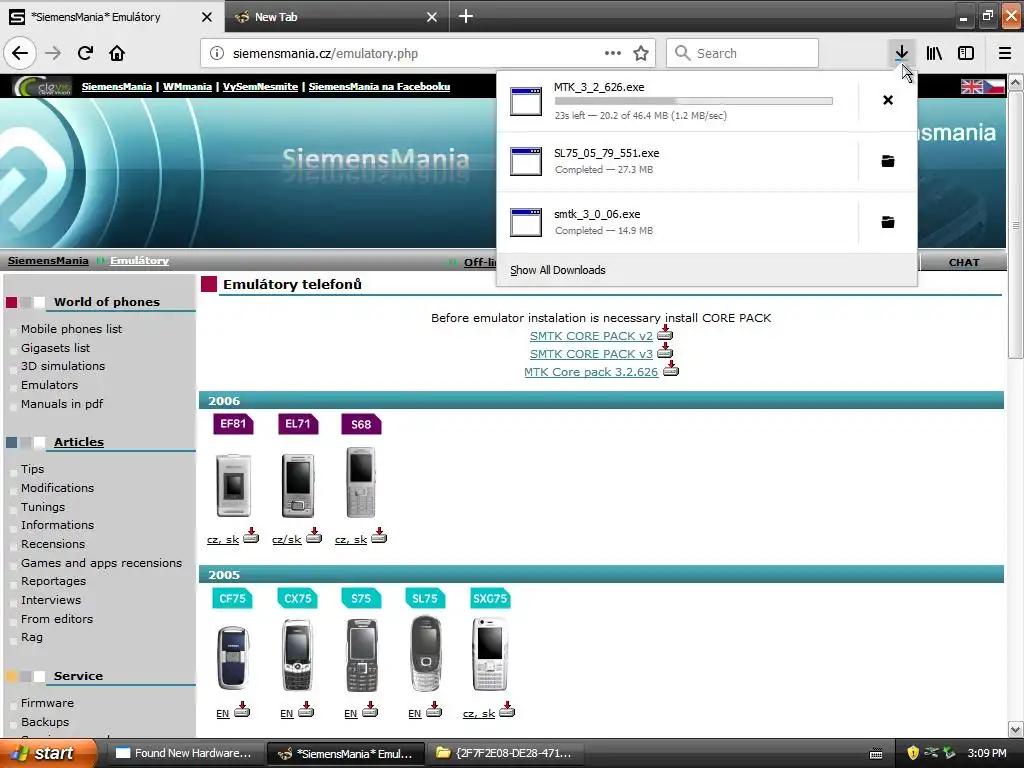Image resolution: width=1024 pixels, height=768 pixels.
Task: Close the SiemensMania Emulátory tab
Action: point(206,17)
